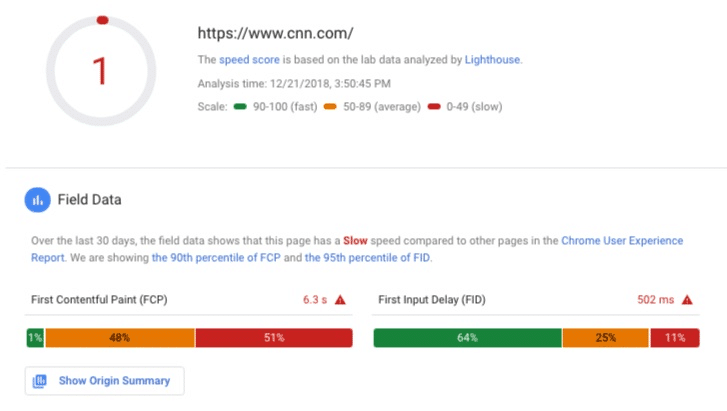Click the orange average scale indicator
727x411 pixels.
(x=330, y=107)
